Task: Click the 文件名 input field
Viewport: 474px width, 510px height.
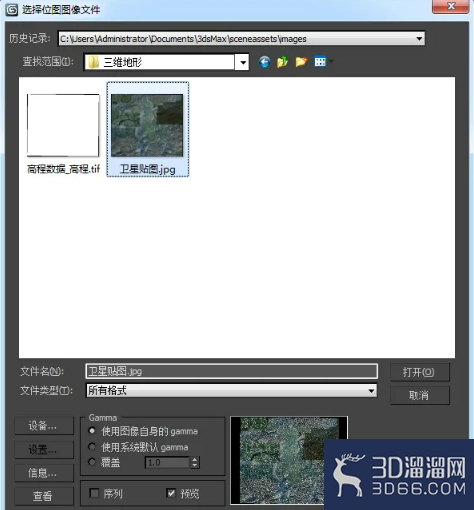Action: coord(232,371)
